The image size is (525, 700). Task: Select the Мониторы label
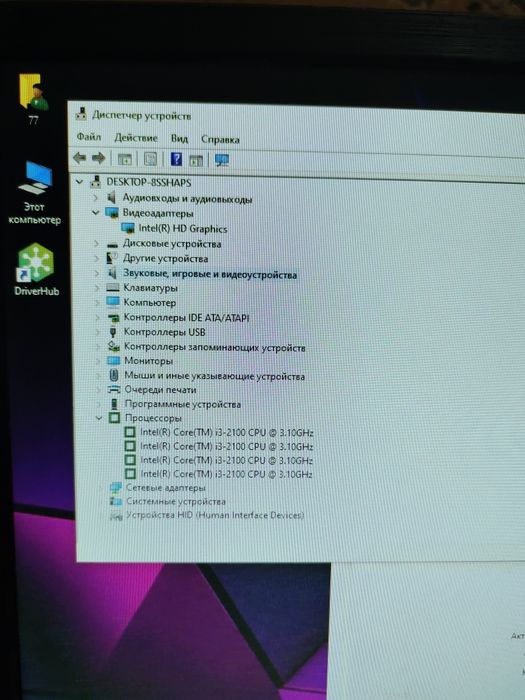tap(149, 360)
